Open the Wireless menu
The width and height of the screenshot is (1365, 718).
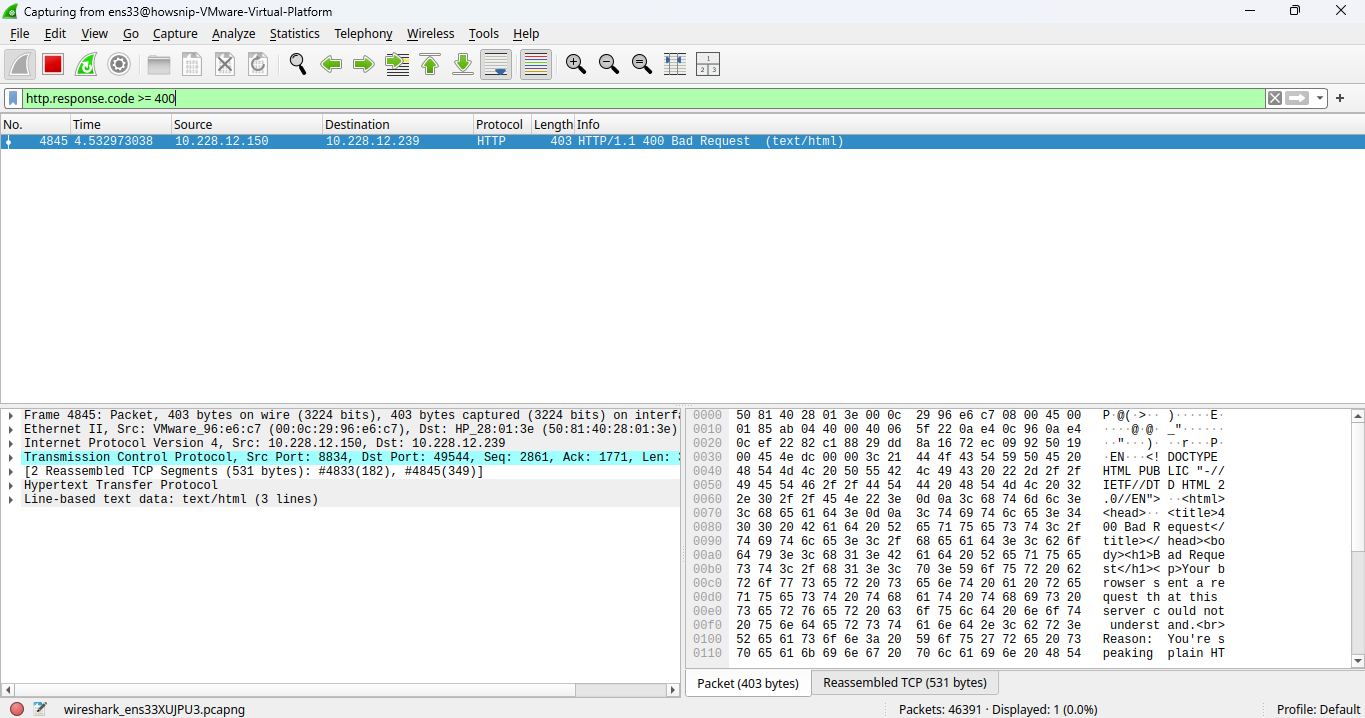point(430,33)
